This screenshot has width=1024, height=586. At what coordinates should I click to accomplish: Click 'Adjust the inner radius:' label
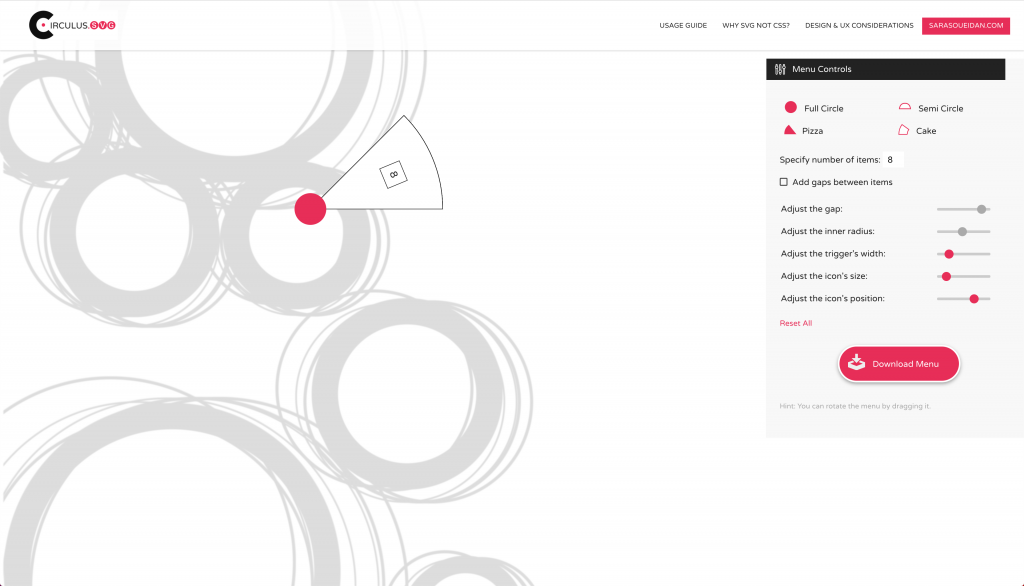click(x=827, y=231)
